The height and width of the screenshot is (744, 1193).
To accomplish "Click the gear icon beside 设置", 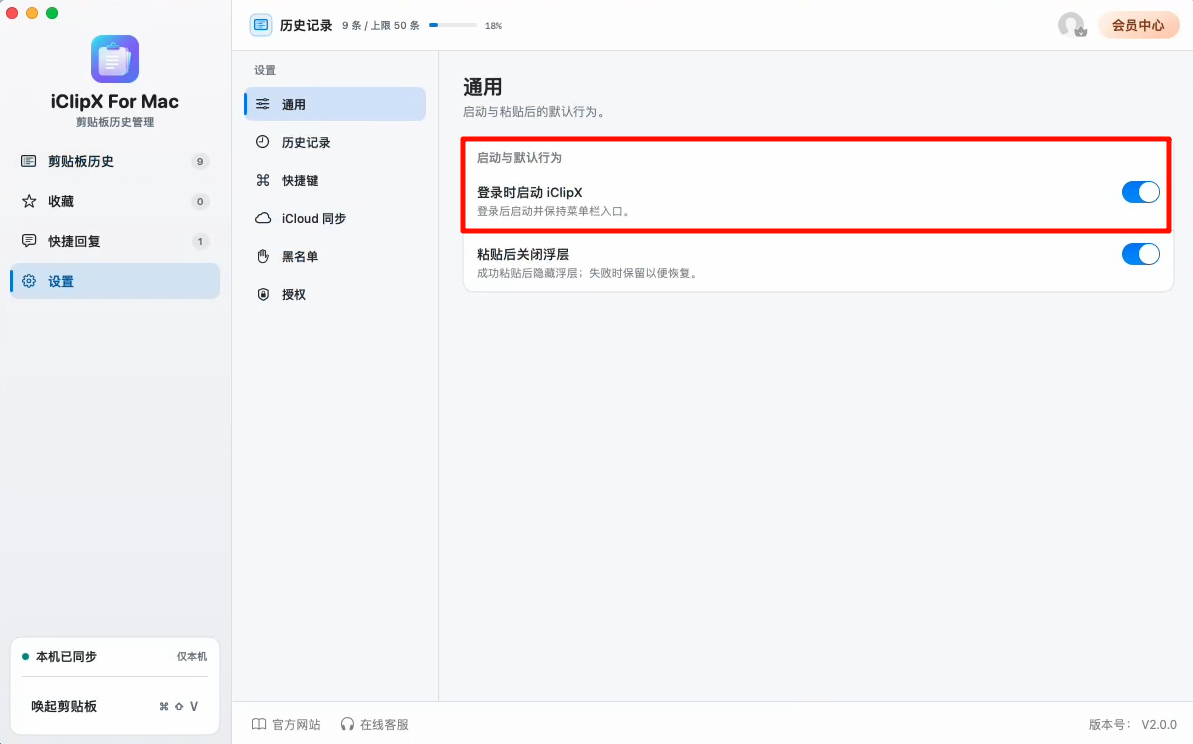I will [29, 281].
